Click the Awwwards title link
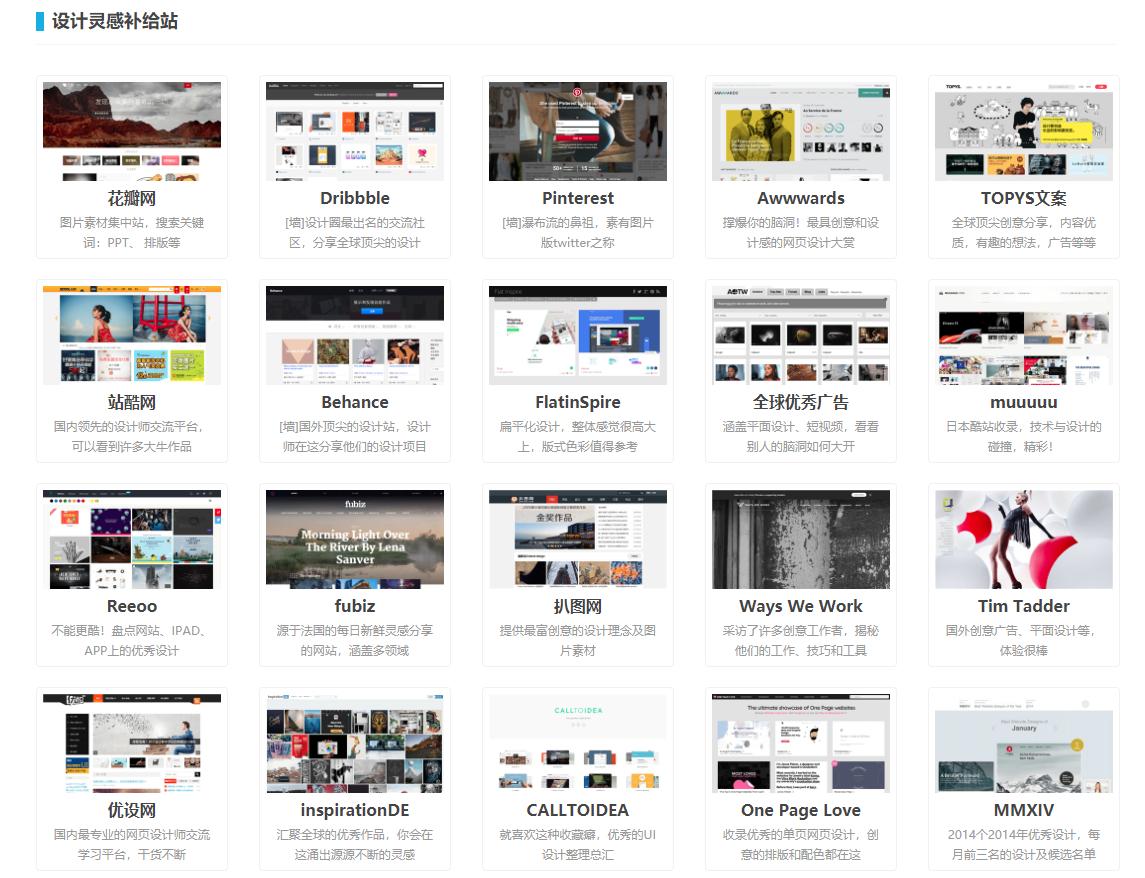The height and width of the screenshot is (878, 1145). pos(801,198)
